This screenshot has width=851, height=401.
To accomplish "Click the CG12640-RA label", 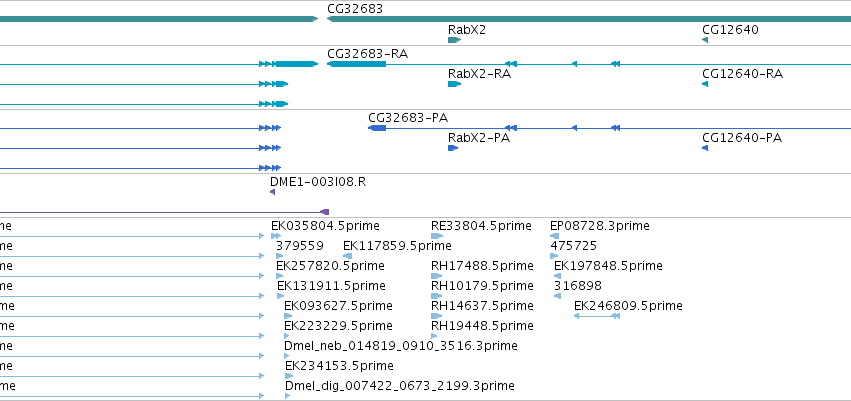I will [x=742, y=74].
